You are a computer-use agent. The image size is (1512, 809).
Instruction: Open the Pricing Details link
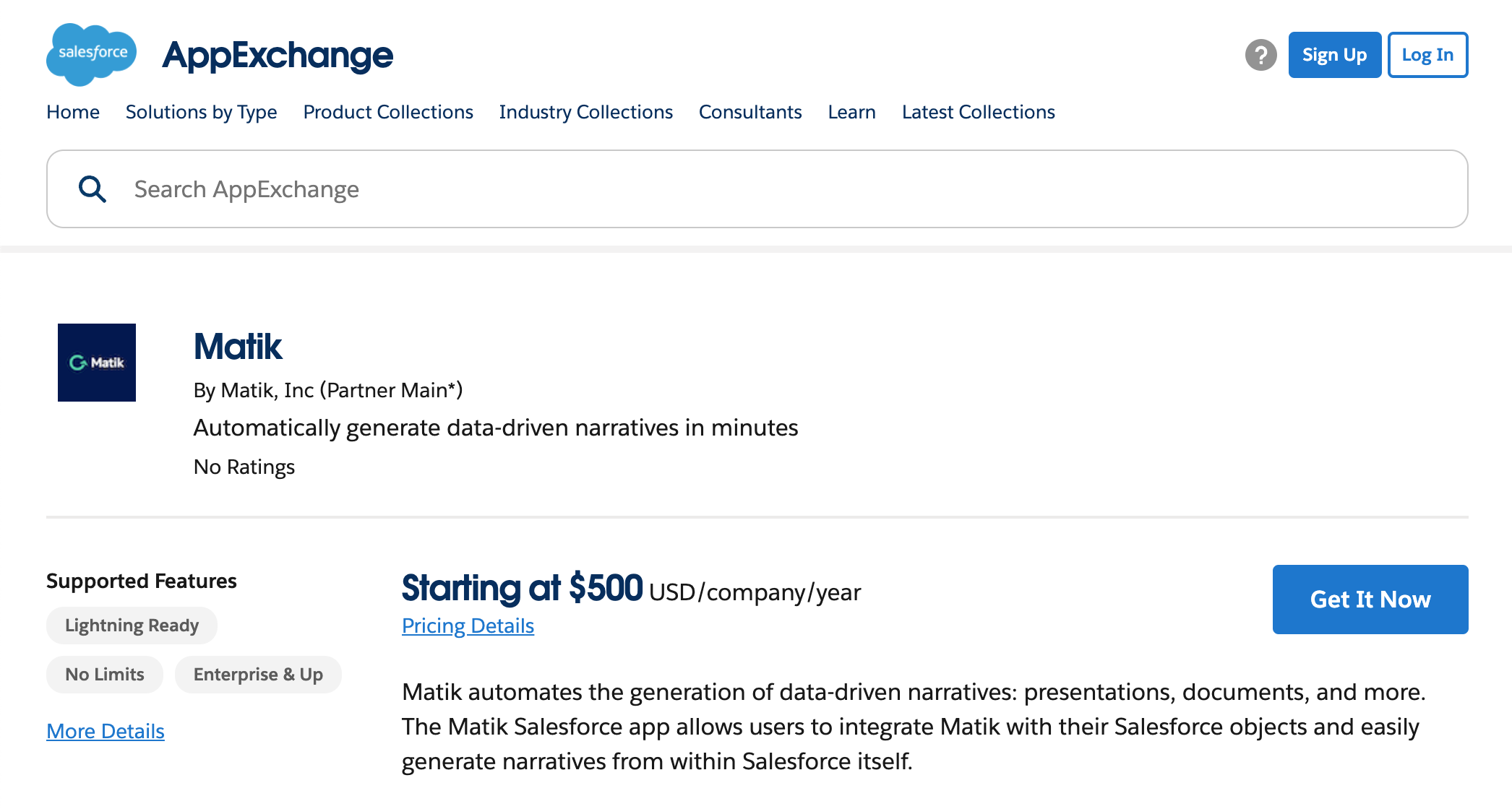pyautogui.click(x=468, y=626)
